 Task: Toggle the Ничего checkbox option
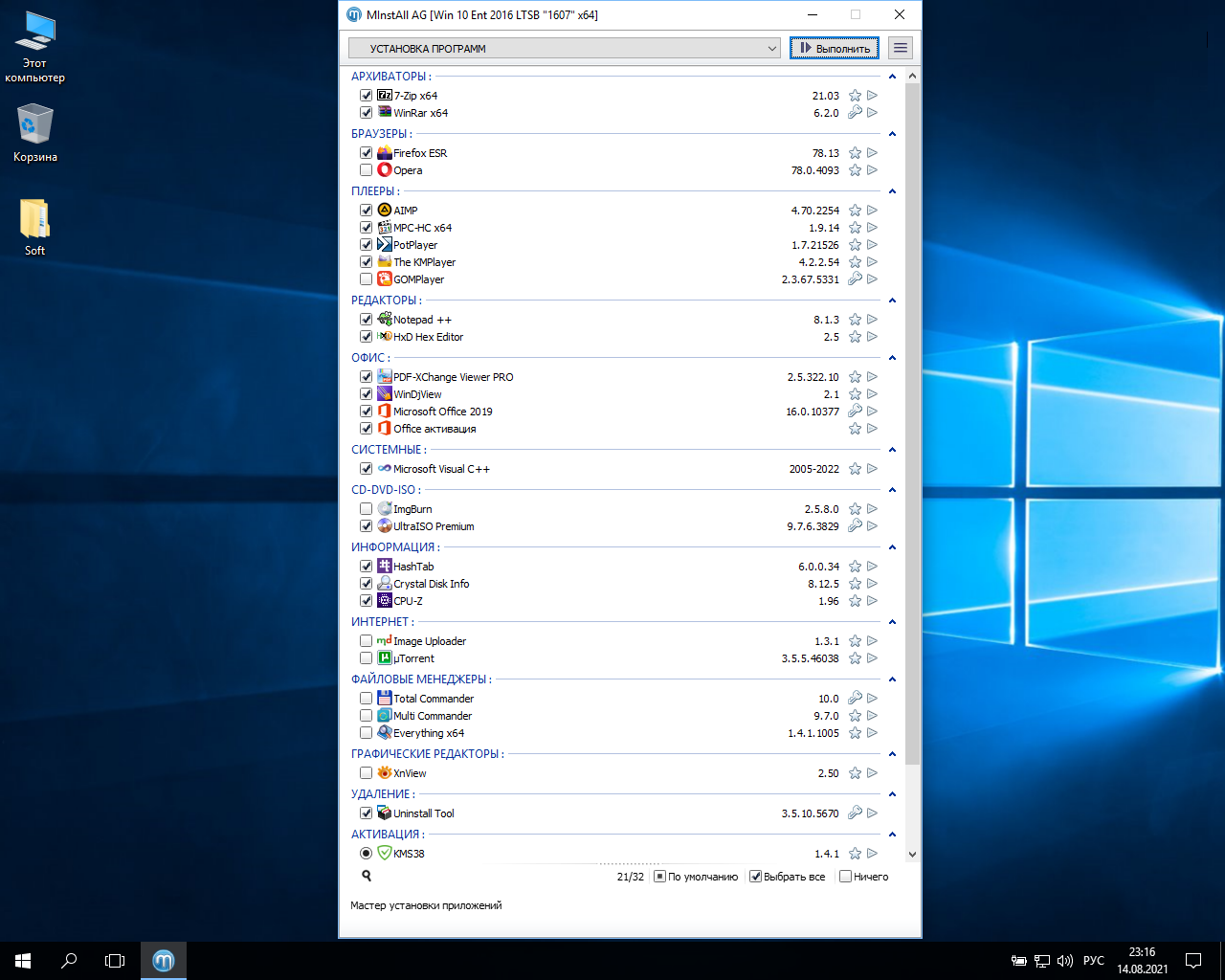(845, 877)
